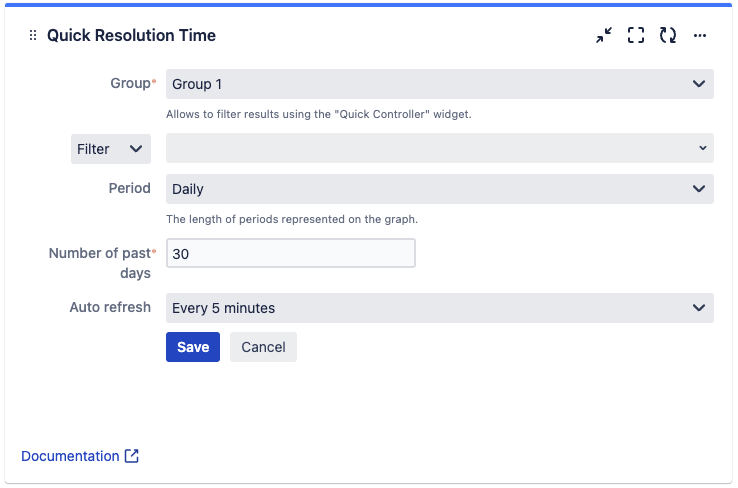Minimize the Quick Resolution Time widget

(x=604, y=35)
